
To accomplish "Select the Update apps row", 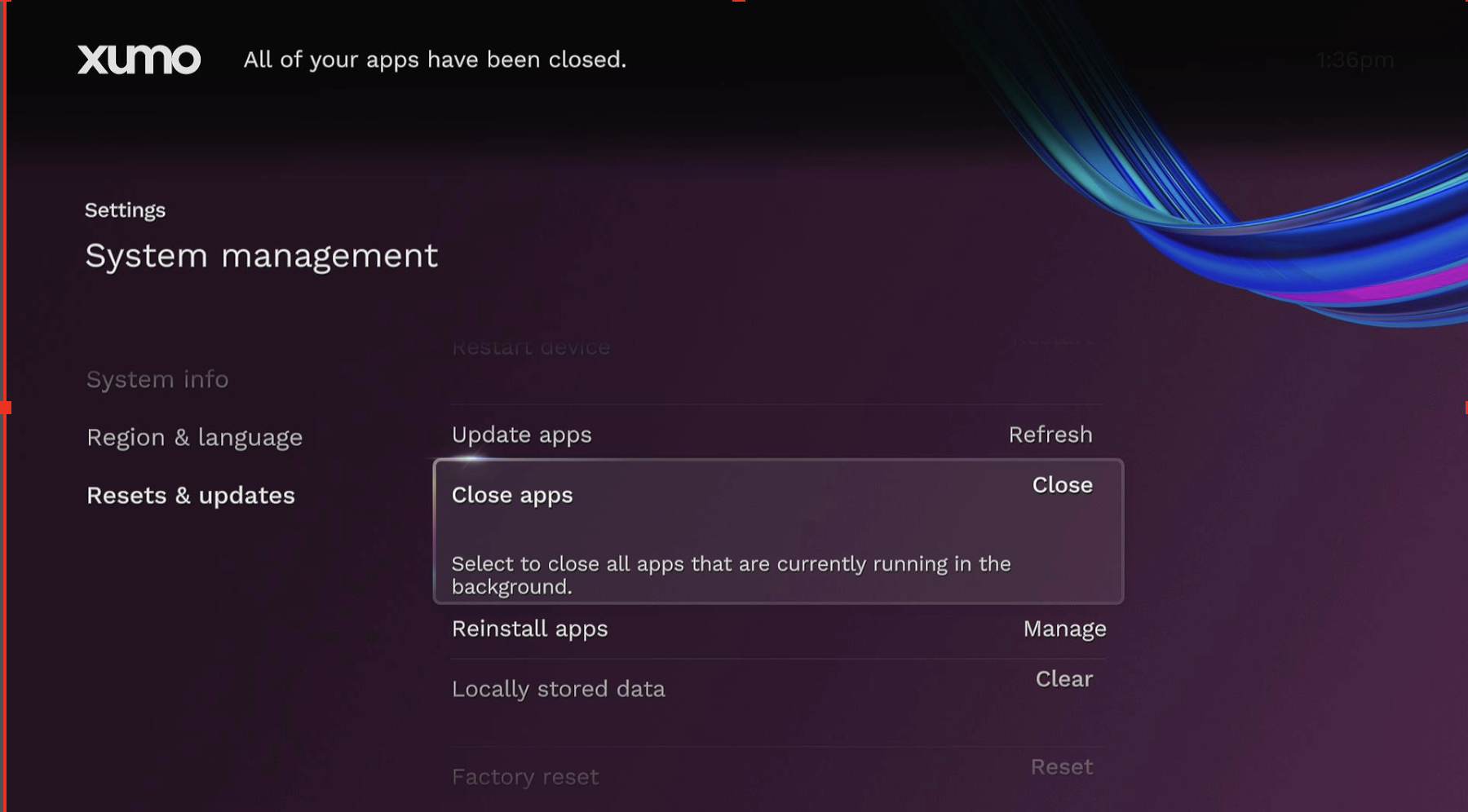I will 778,435.
